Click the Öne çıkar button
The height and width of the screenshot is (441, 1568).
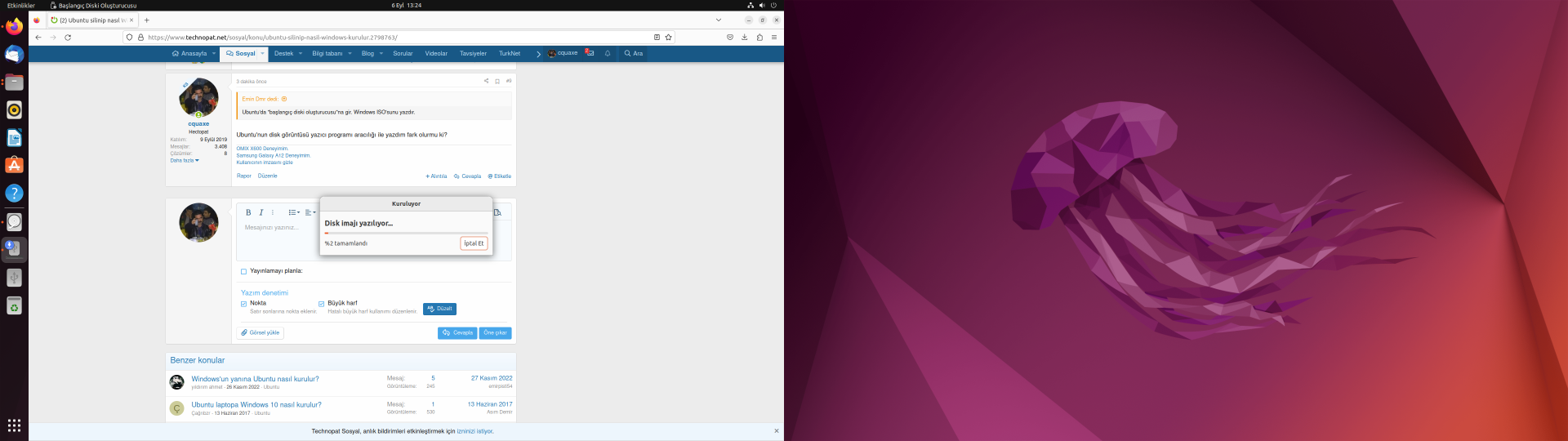(x=495, y=332)
